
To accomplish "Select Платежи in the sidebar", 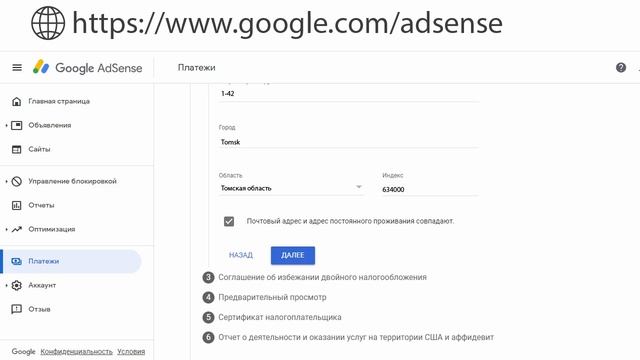I will [72, 261].
